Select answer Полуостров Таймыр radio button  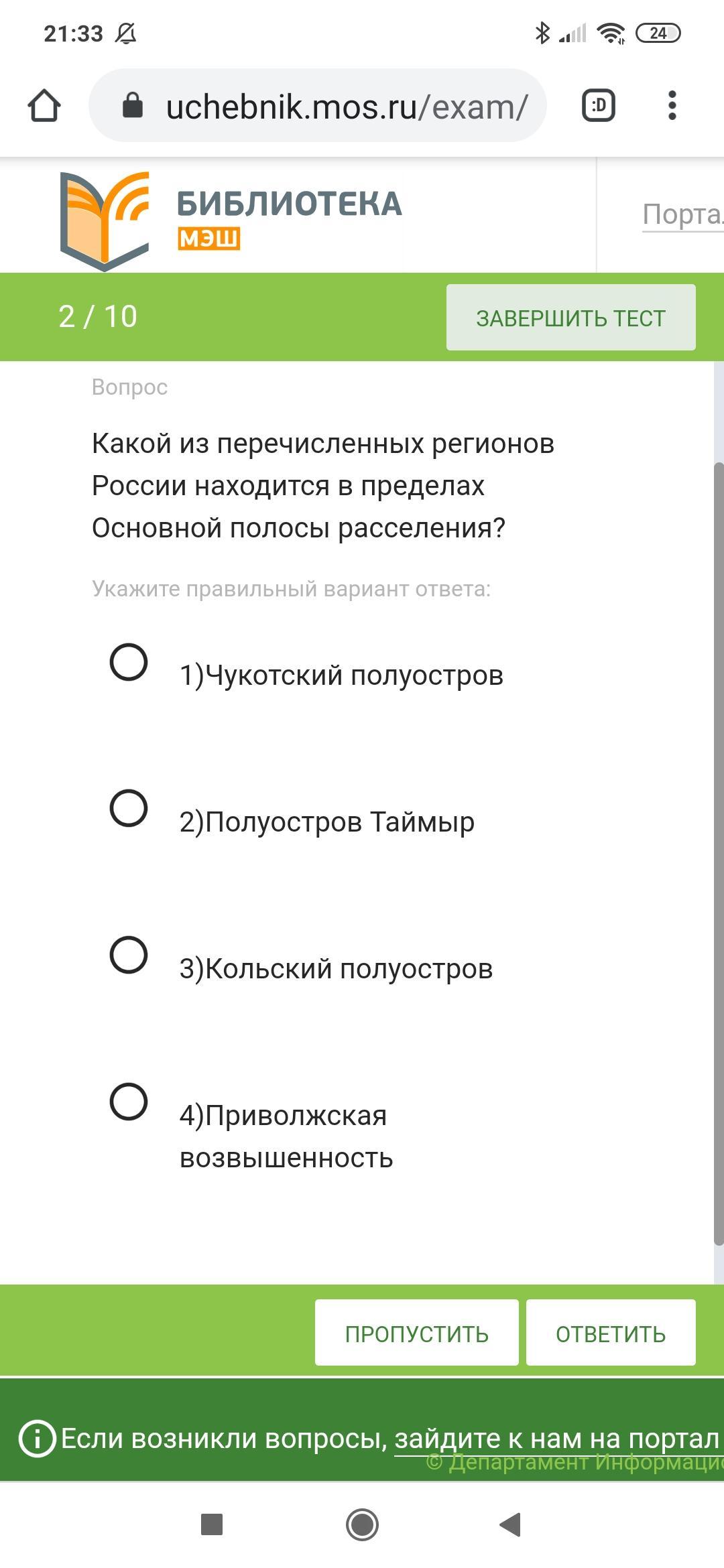[129, 808]
